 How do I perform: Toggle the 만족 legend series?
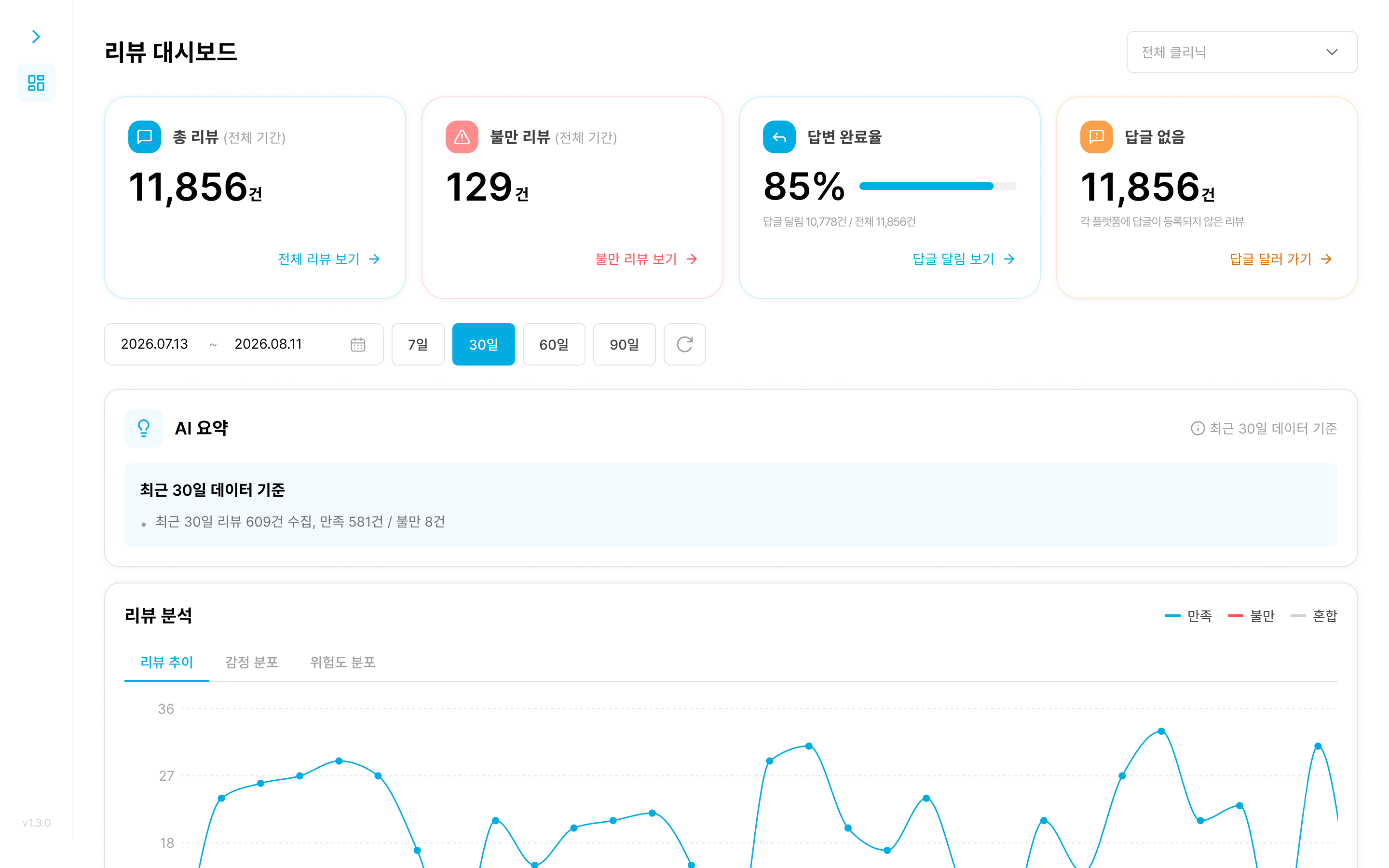click(1188, 616)
